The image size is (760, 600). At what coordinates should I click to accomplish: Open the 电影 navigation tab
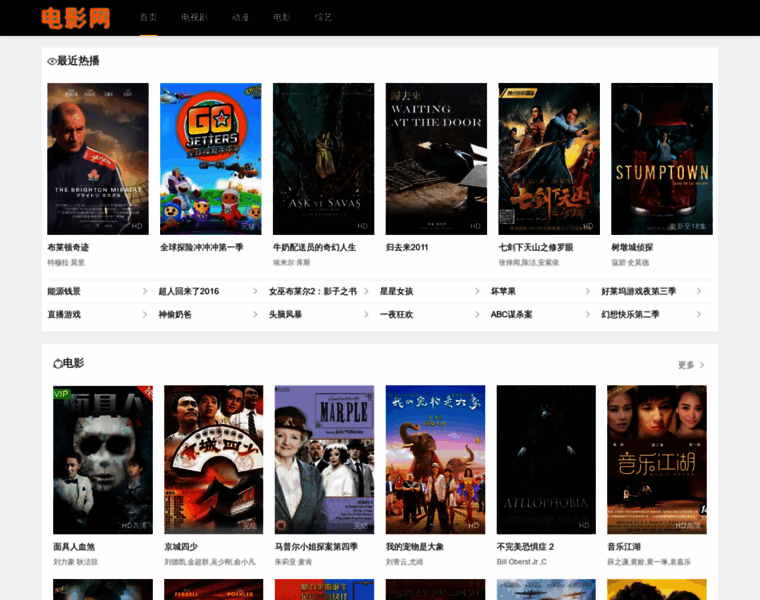282,17
